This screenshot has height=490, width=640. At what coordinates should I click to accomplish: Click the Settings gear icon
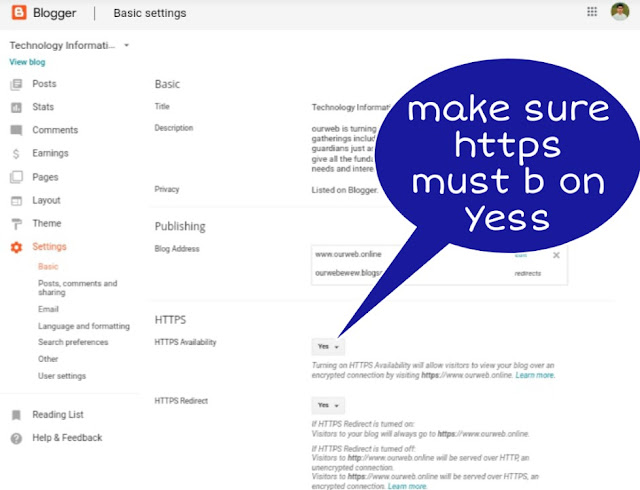coord(16,247)
